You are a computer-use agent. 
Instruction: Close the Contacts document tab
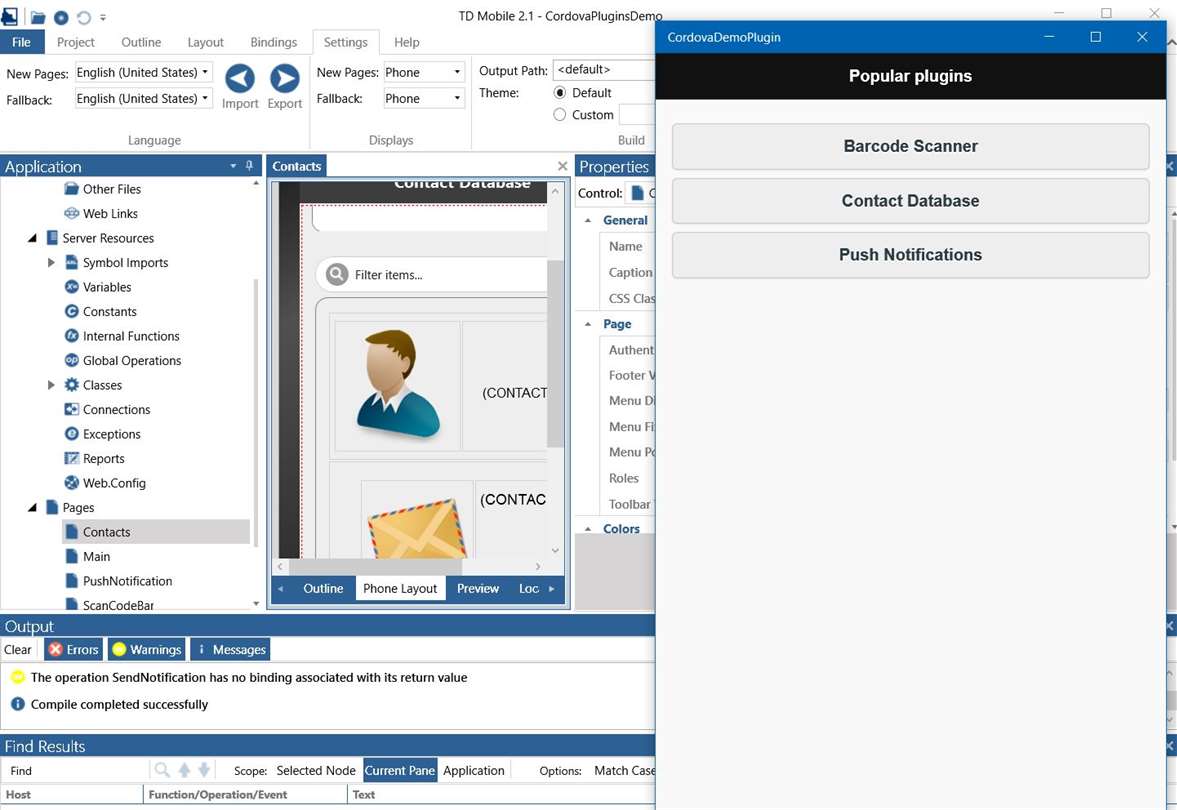562,166
